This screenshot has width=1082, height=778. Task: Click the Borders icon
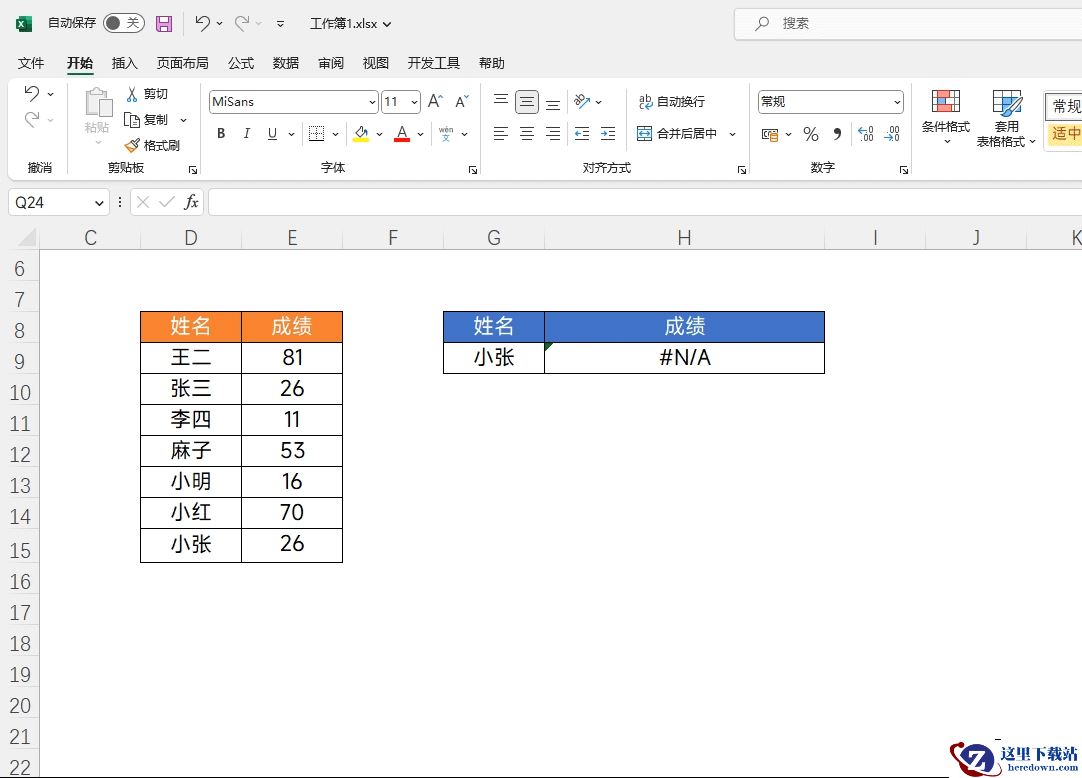pos(316,133)
